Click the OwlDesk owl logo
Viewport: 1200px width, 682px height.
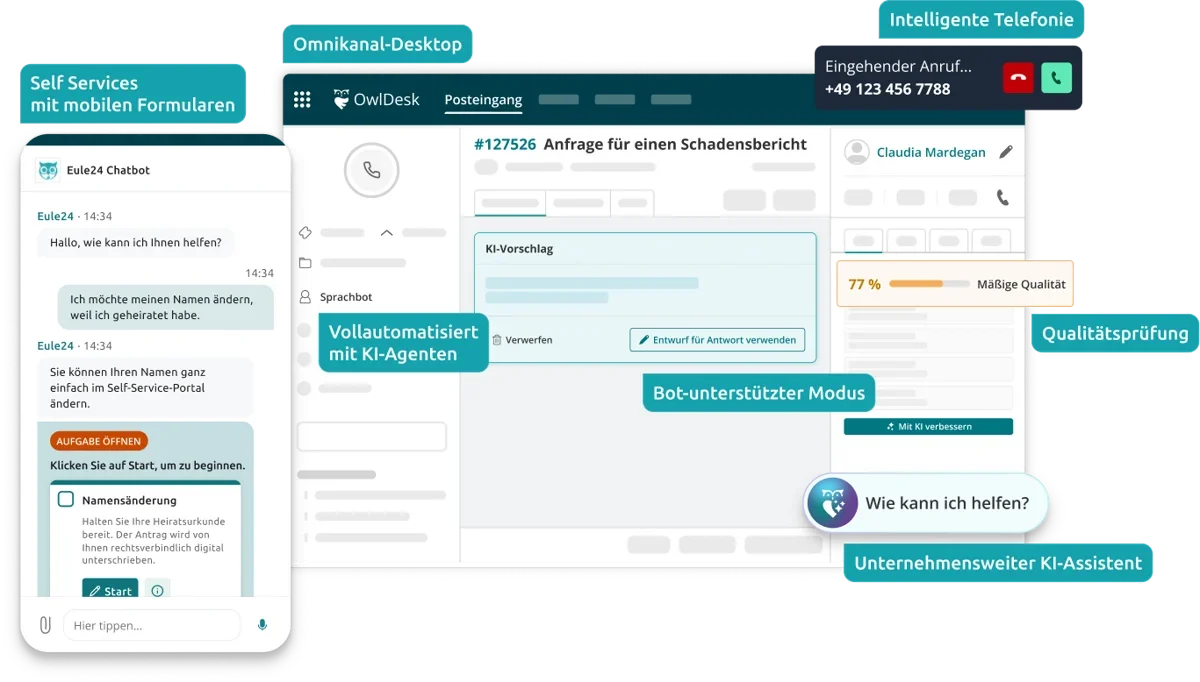[x=341, y=98]
